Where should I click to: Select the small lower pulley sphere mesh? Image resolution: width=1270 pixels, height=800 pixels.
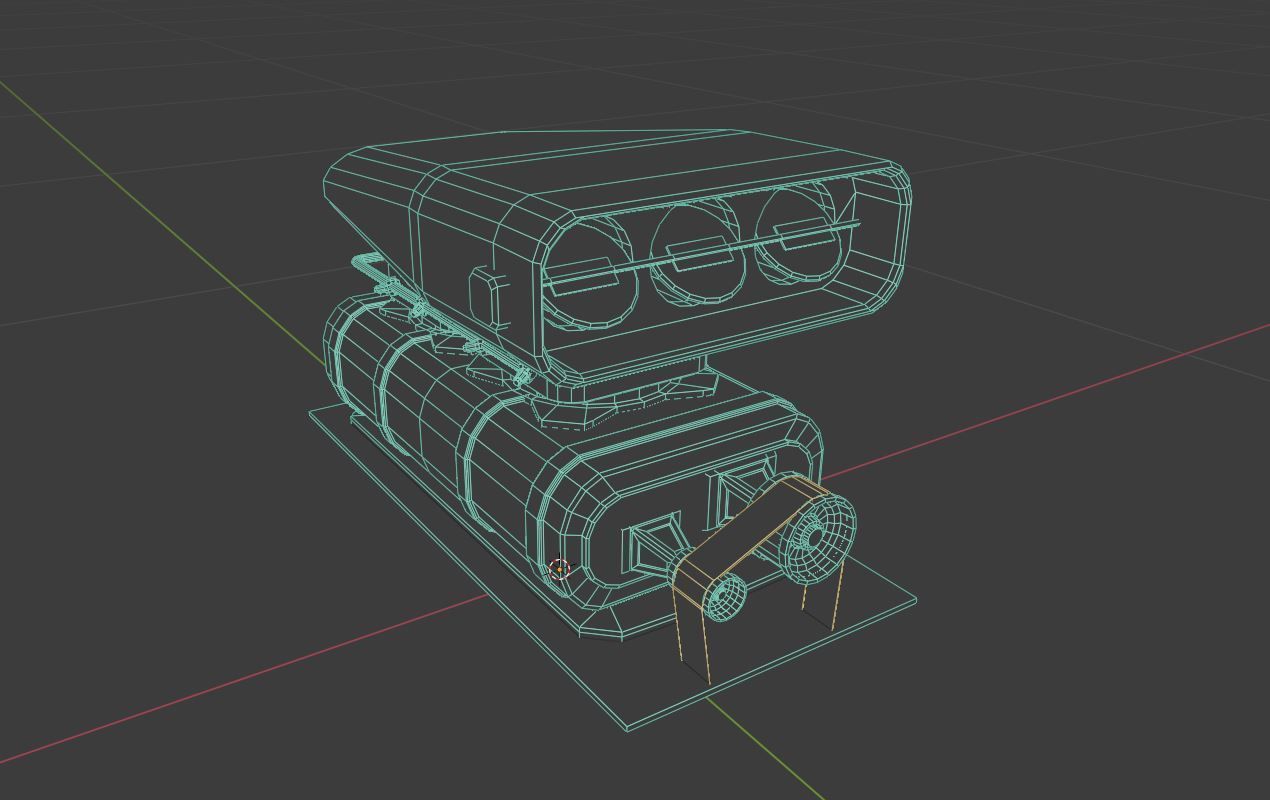click(725, 597)
